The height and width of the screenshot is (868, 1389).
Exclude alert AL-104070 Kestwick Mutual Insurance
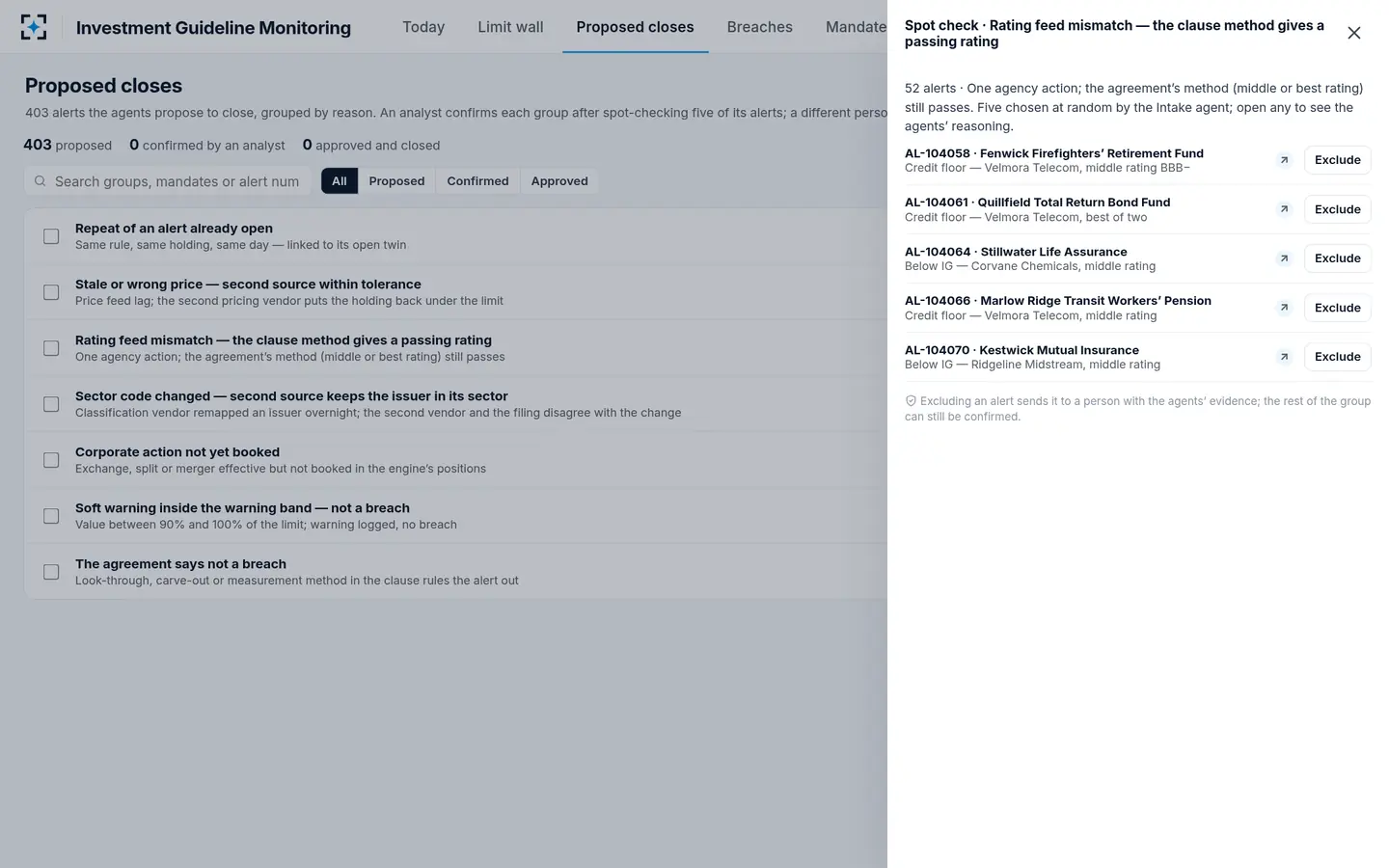pos(1337,357)
